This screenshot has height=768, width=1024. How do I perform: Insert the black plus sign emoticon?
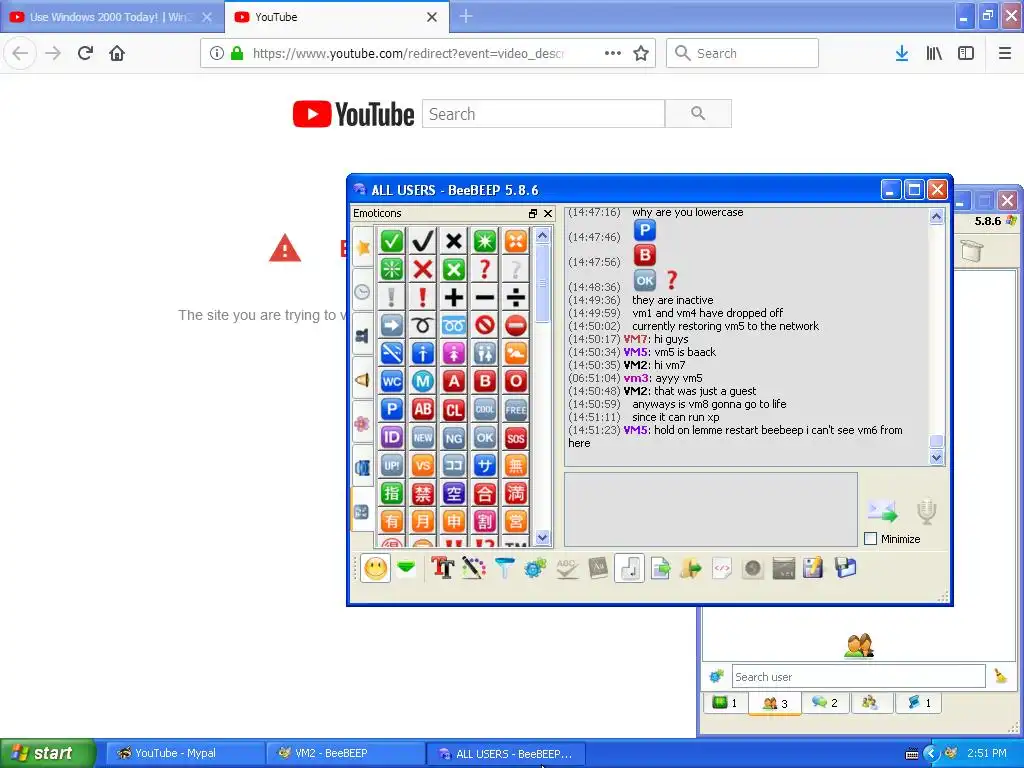454,297
